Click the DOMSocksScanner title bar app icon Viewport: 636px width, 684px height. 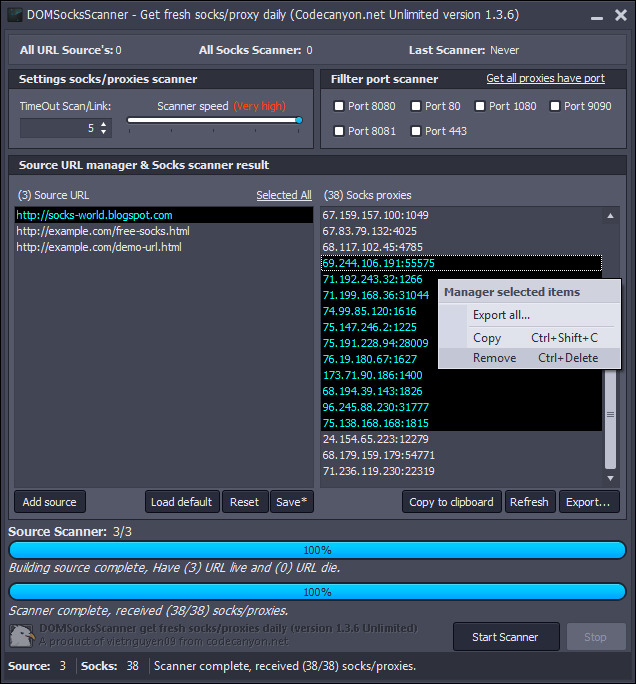pos(15,15)
